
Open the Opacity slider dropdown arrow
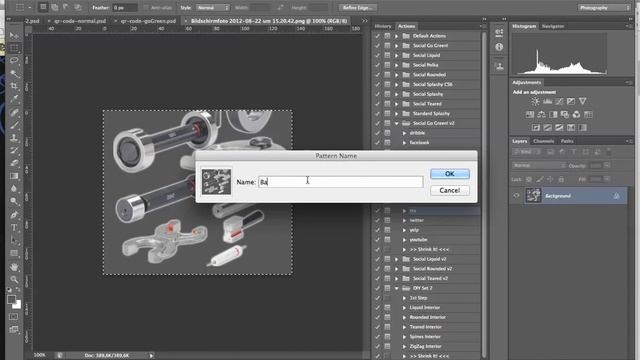607,165
